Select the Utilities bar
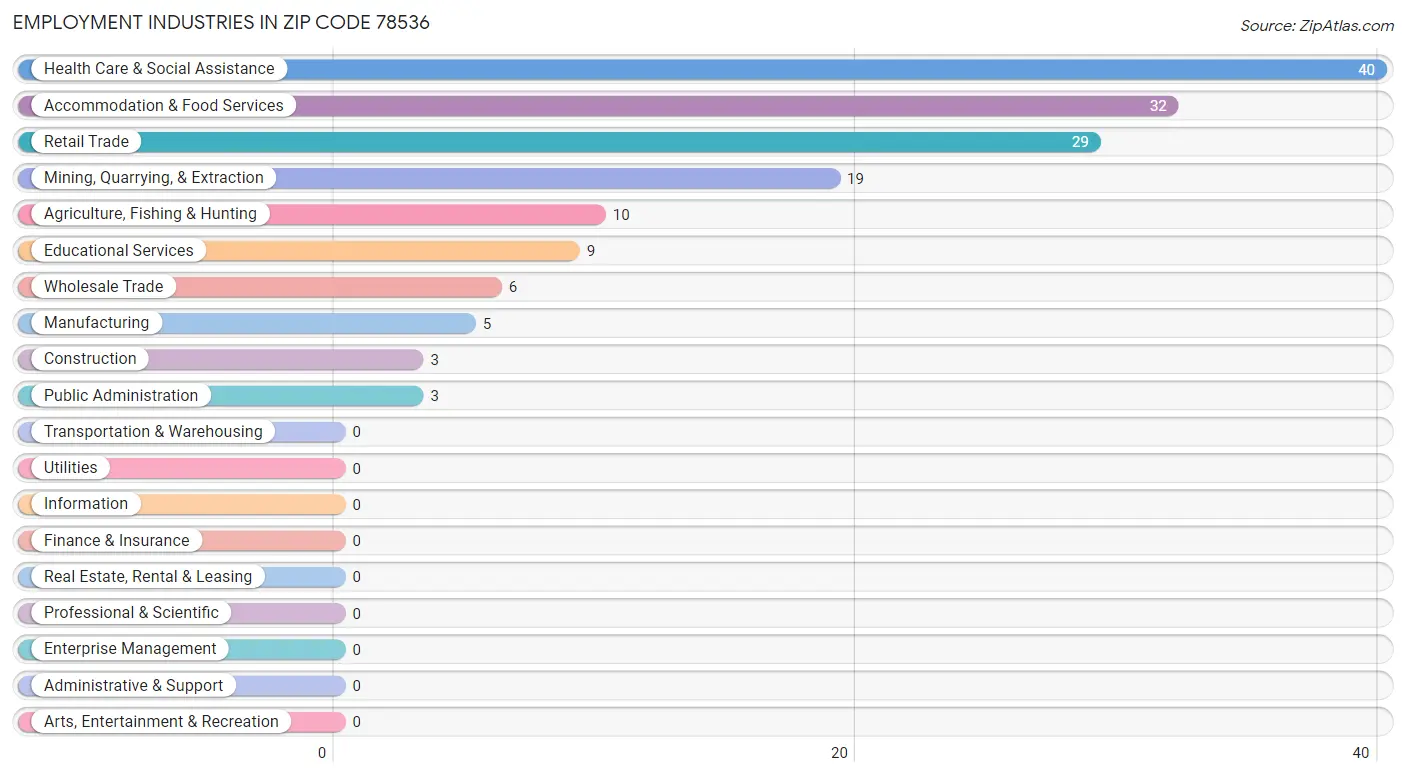The image size is (1406, 777). [x=182, y=468]
